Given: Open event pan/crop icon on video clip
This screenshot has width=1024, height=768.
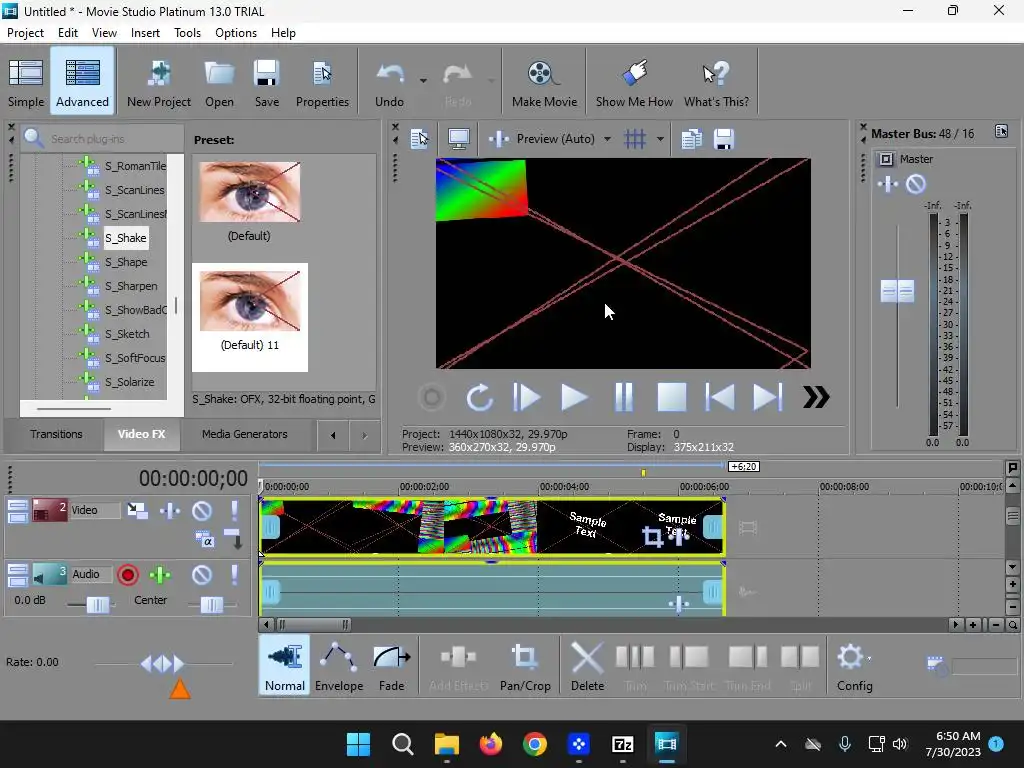Looking at the screenshot, I should tap(652, 537).
